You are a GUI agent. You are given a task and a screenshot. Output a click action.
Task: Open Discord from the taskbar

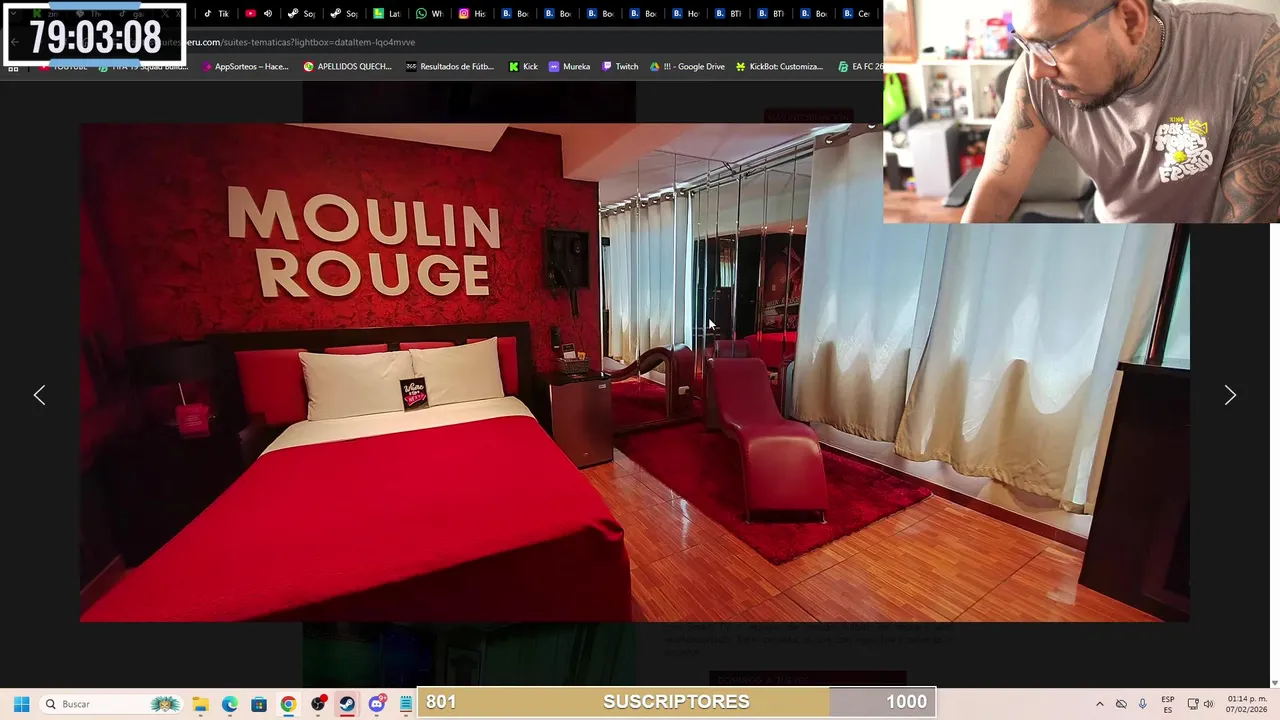tap(377, 704)
